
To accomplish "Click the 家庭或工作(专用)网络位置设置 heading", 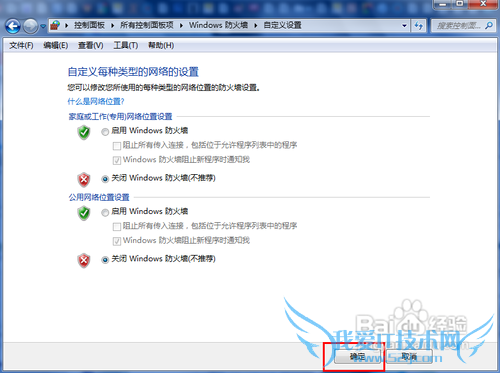I will 120,116.
